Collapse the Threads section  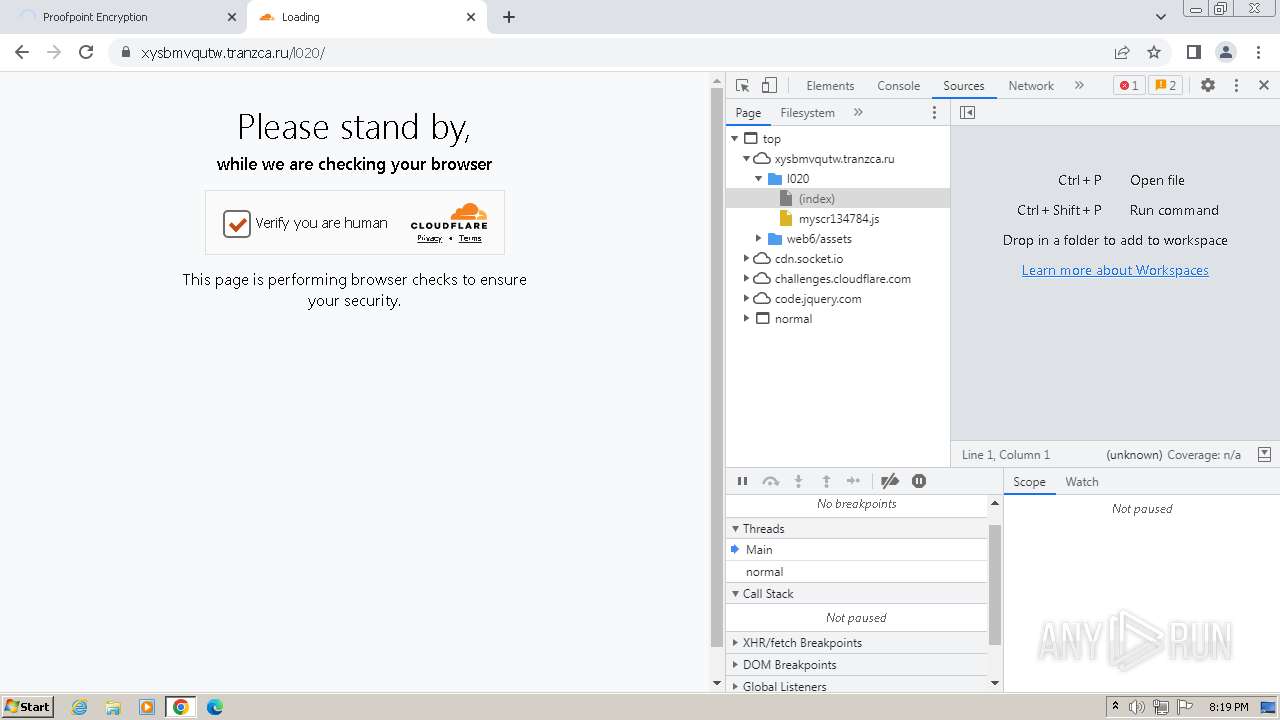click(857, 529)
